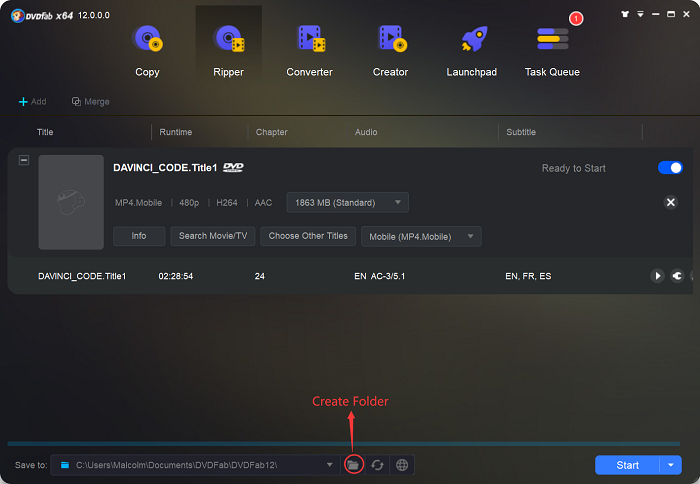Click the MP4.Mobile format label
The image size is (700, 484).
(138, 203)
